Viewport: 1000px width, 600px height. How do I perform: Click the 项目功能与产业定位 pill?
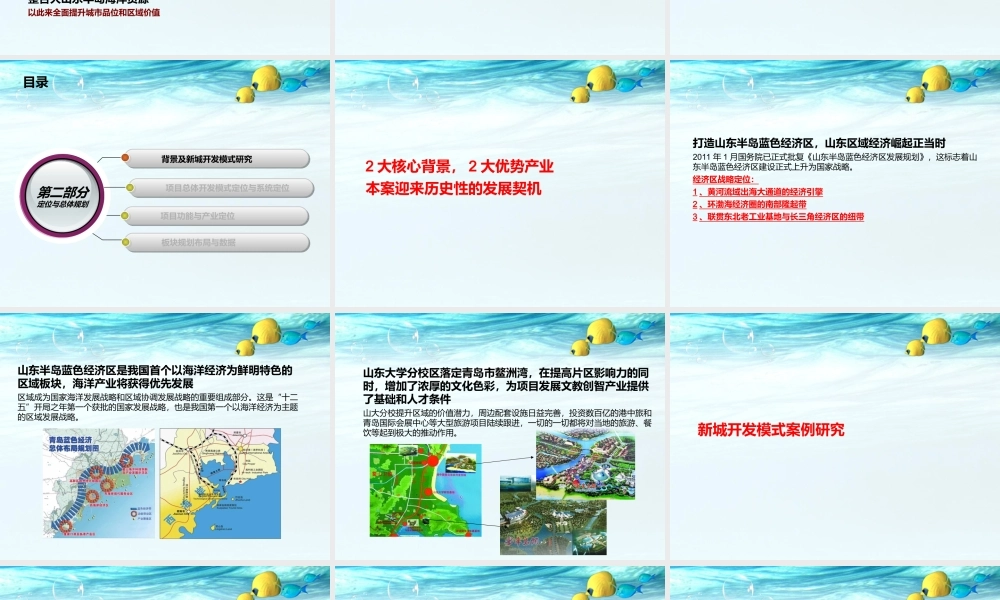pyautogui.click(x=216, y=216)
